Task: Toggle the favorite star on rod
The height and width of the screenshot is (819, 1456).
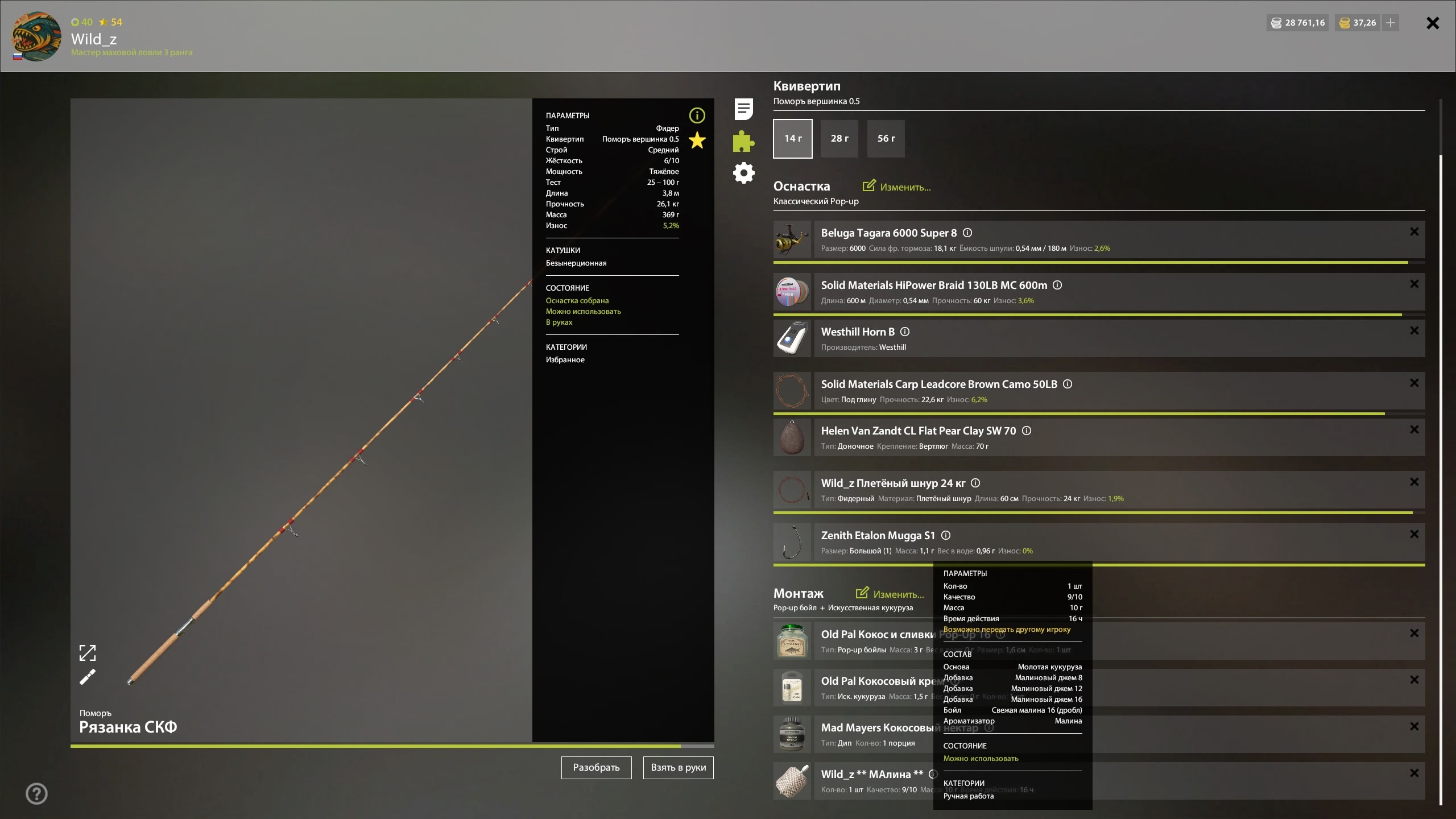Action: tap(697, 140)
